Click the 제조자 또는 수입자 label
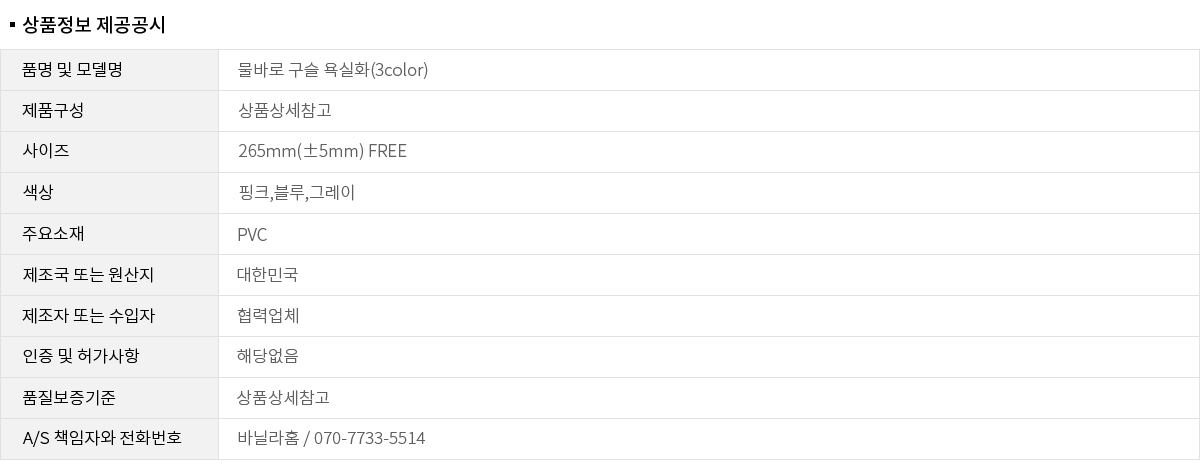This screenshot has width=1200, height=475. click(x=88, y=316)
